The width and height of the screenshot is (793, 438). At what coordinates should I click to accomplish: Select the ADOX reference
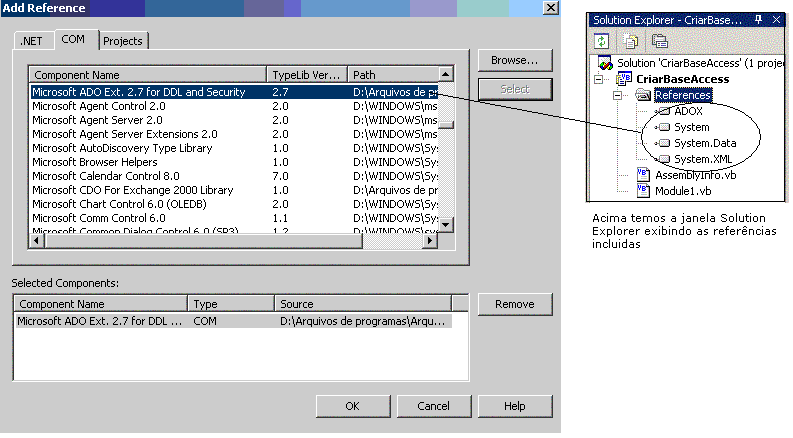688,111
